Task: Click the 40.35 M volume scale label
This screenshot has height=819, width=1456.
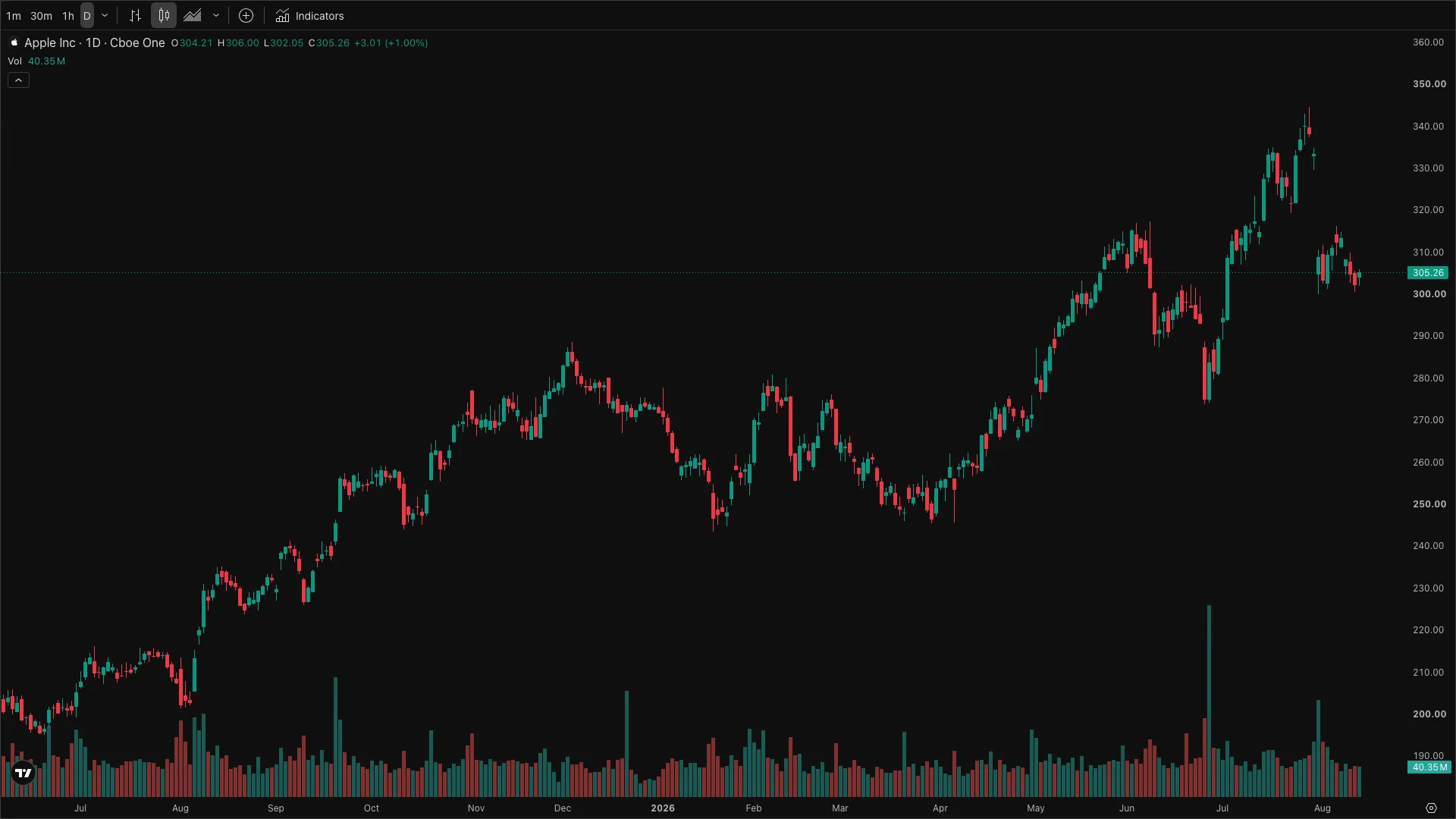Action: [1429, 767]
